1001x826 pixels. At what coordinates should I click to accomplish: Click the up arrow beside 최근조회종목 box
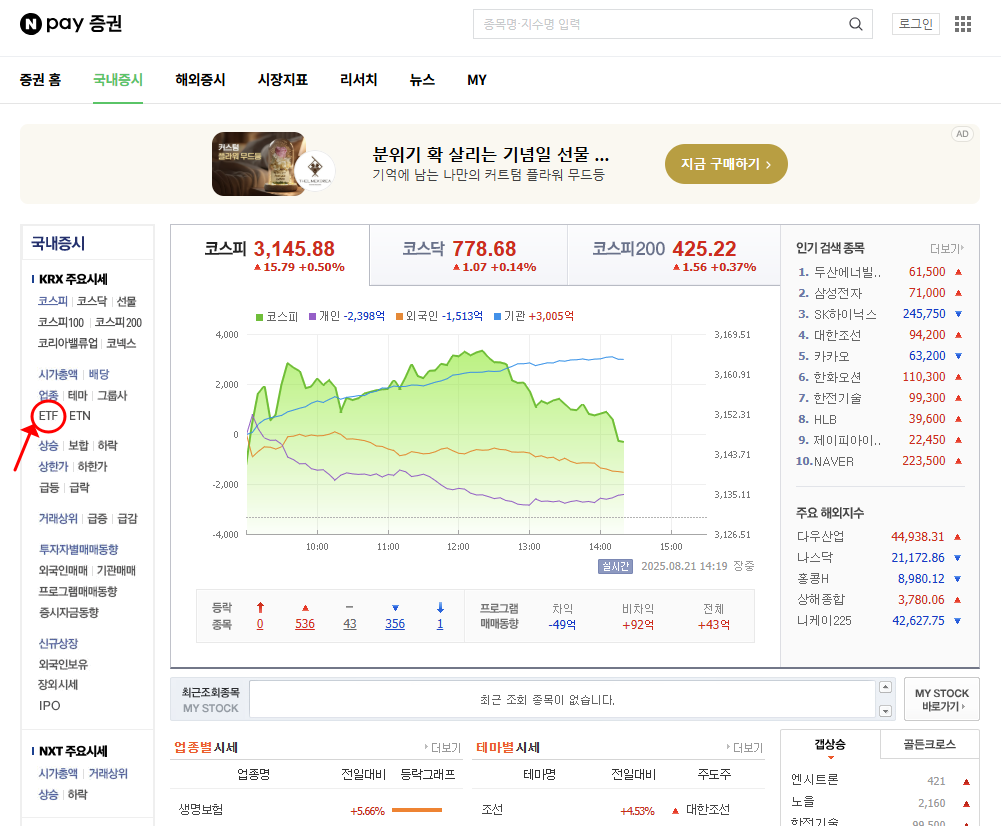tap(885, 687)
